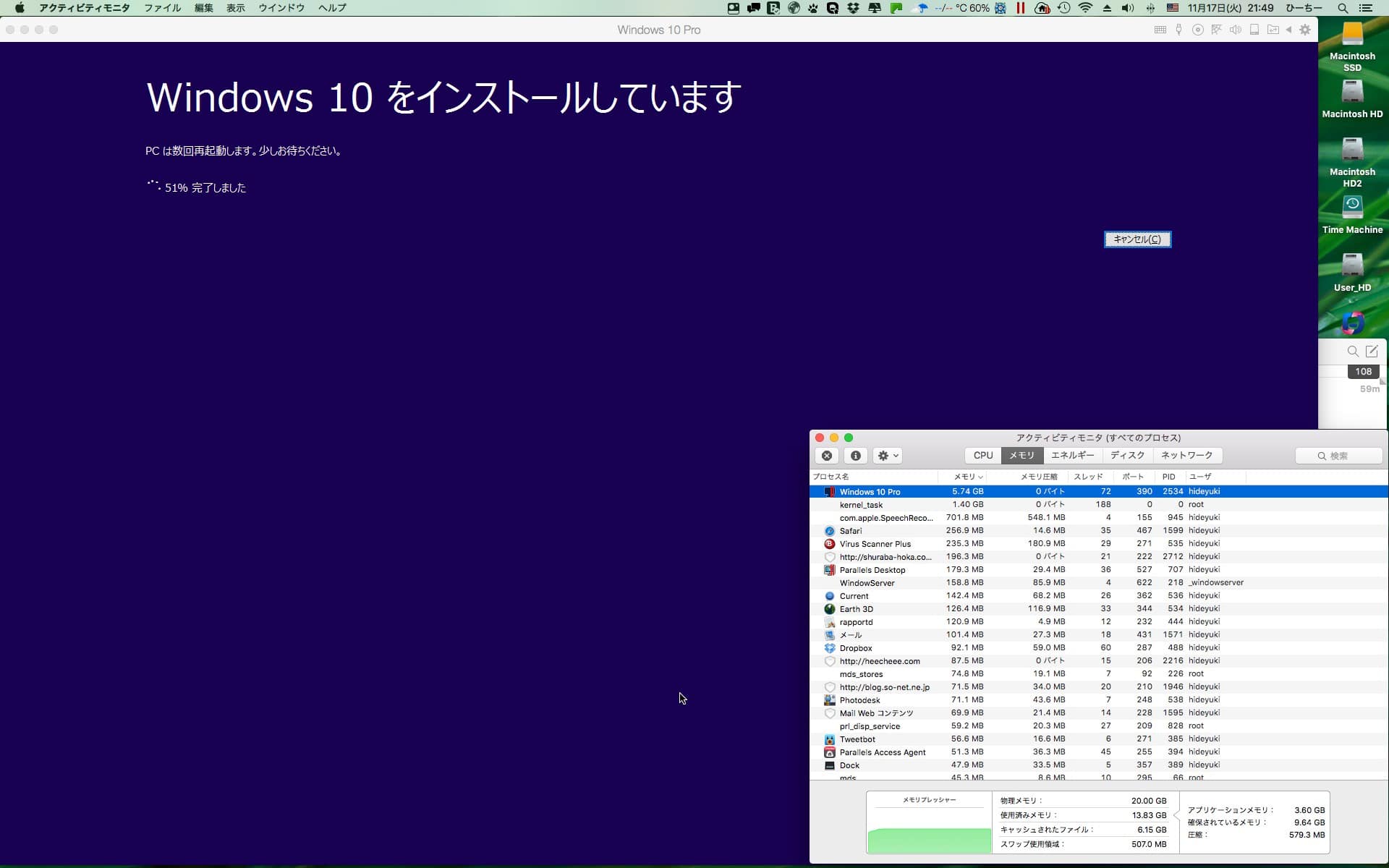
Task: Click the Wi-Fi icon in menu bar
Action: (1085, 8)
